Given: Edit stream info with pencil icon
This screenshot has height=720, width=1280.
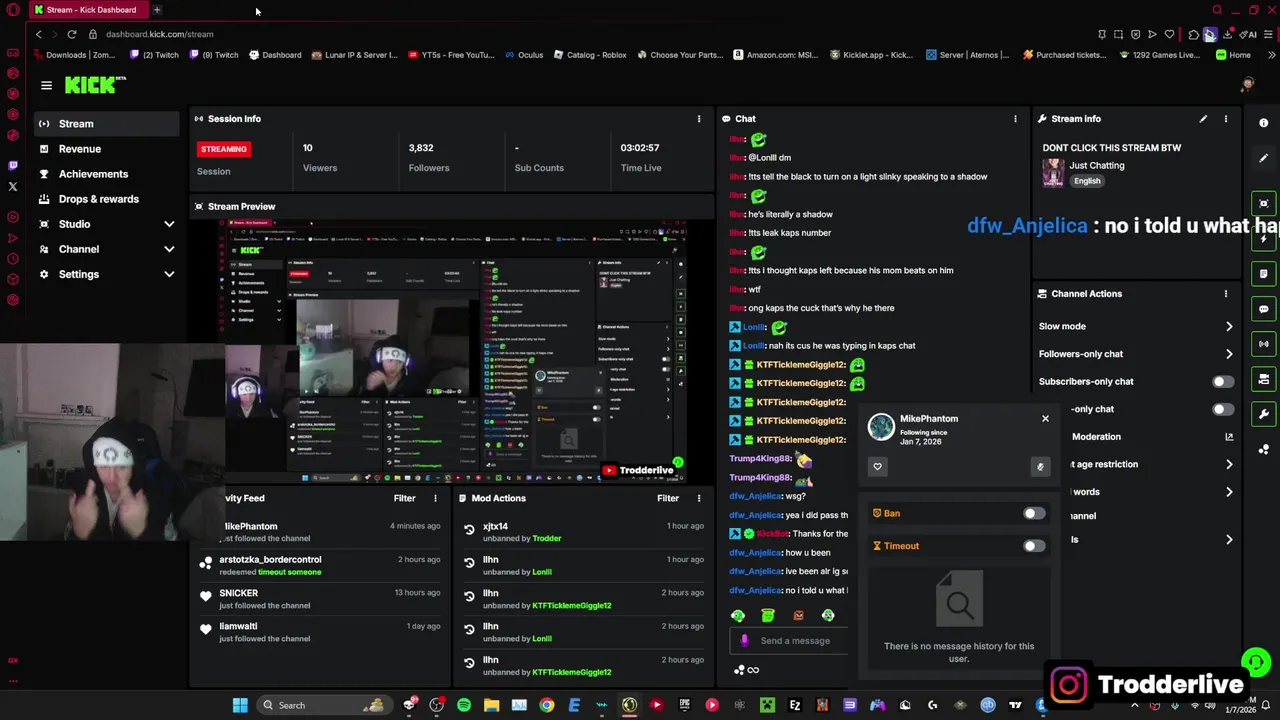Looking at the screenshot, I should click(1203, 119).
